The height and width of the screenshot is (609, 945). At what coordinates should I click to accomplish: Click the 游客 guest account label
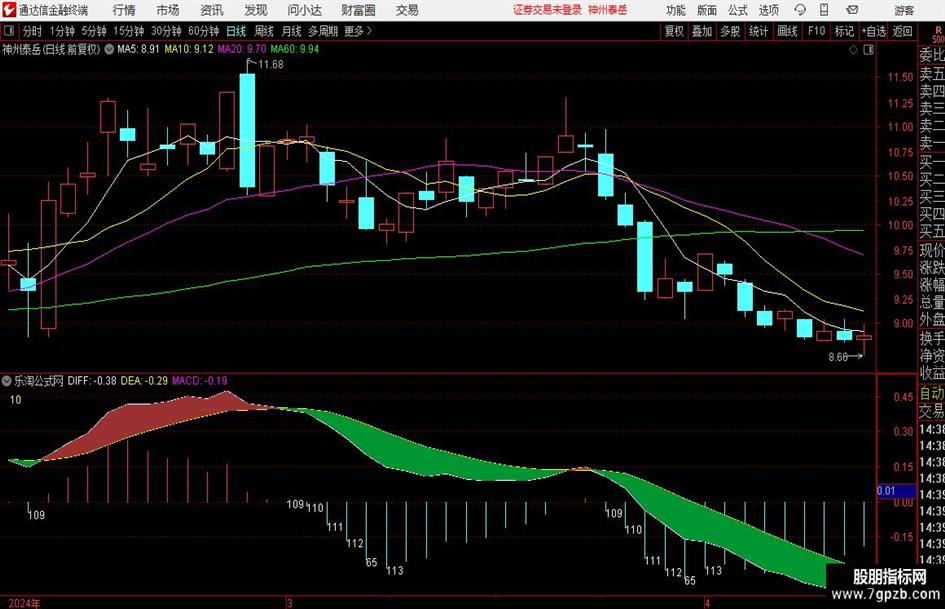coord(904,10)
